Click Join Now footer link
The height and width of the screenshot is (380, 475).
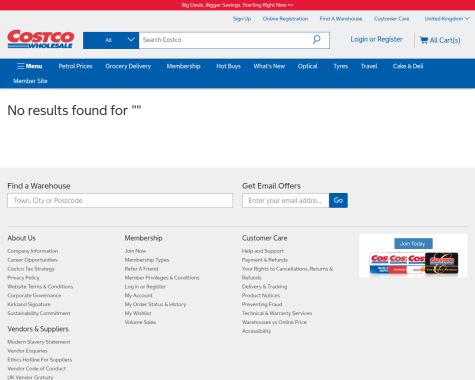tap(135, 251)
